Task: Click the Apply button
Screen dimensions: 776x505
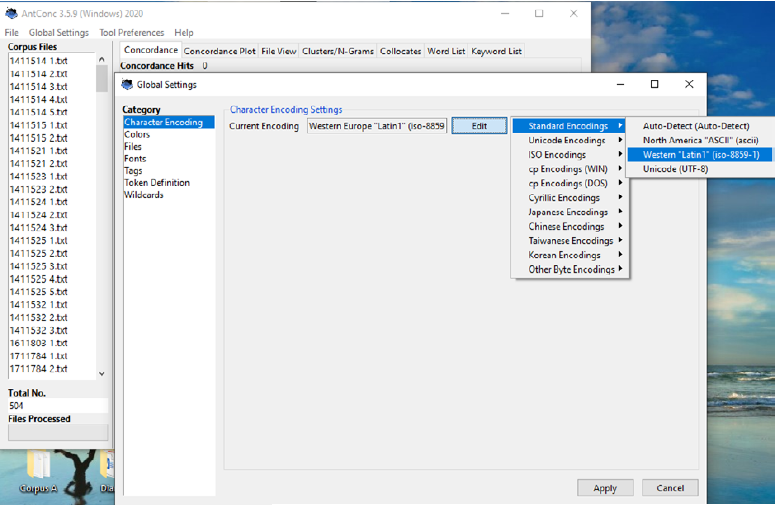Action: click(605, 488)
